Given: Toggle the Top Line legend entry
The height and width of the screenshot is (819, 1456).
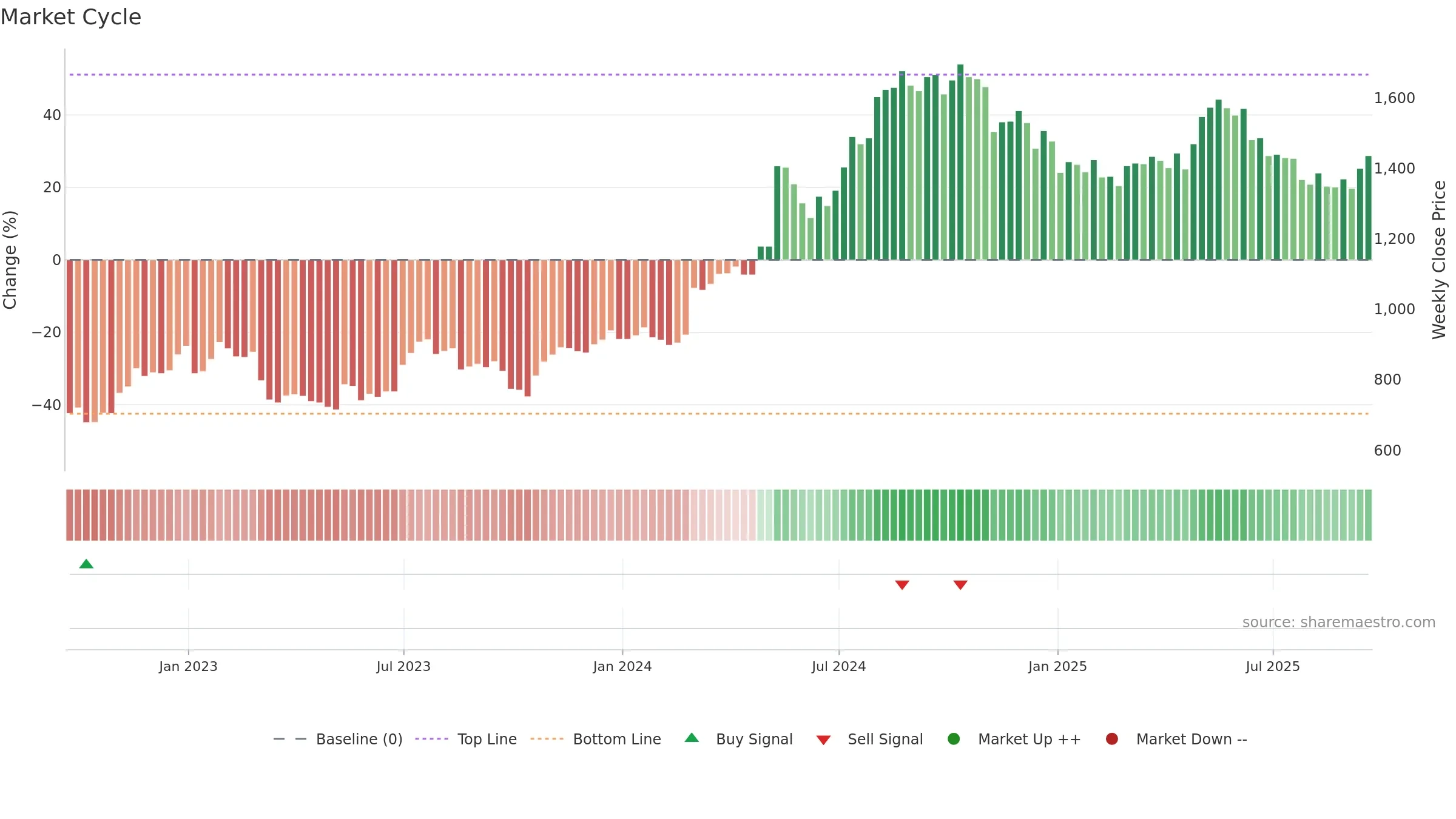Looking at the screenshot, I should 466,739.
